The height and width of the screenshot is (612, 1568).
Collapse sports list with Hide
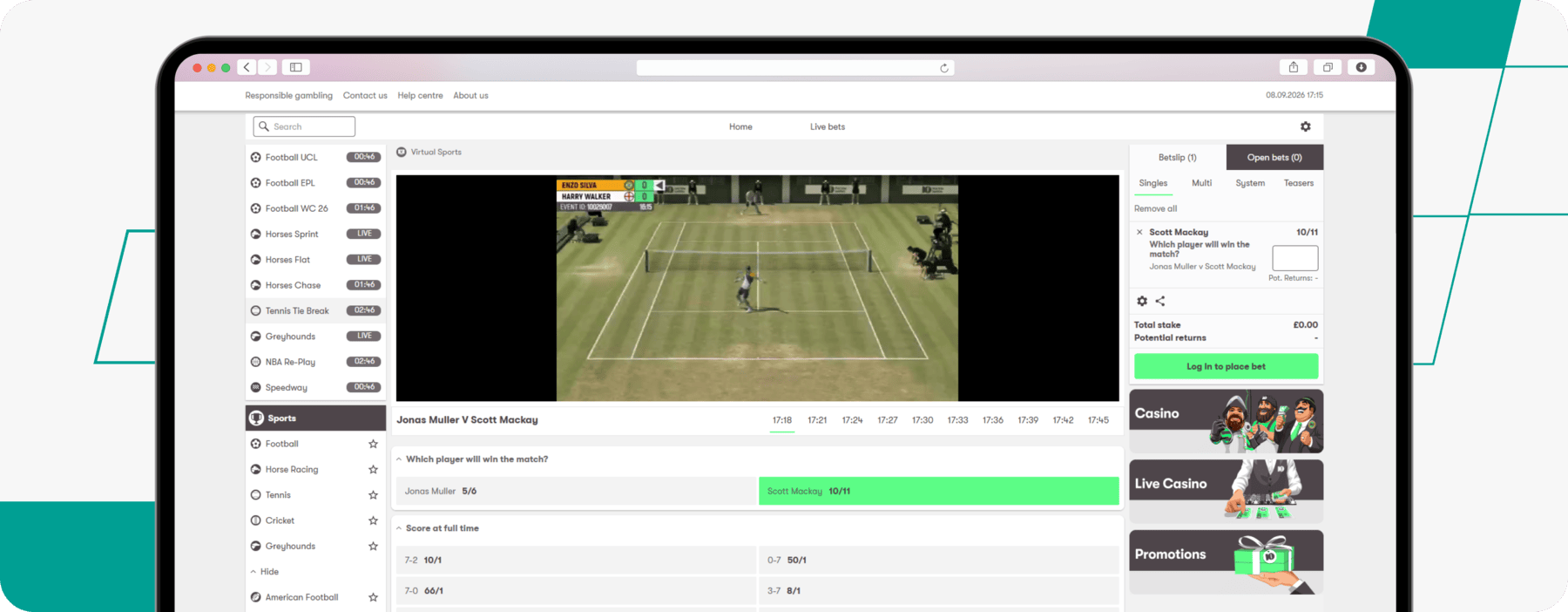click(265, 572)
